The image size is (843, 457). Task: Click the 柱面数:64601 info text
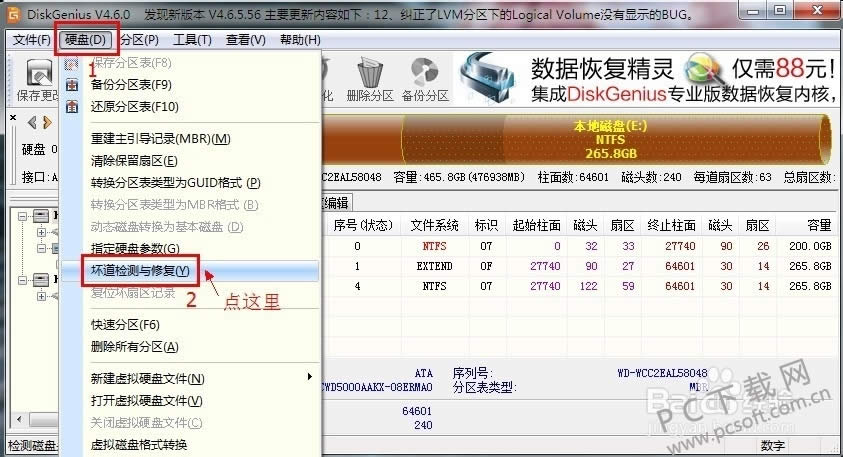coord(573,177)
